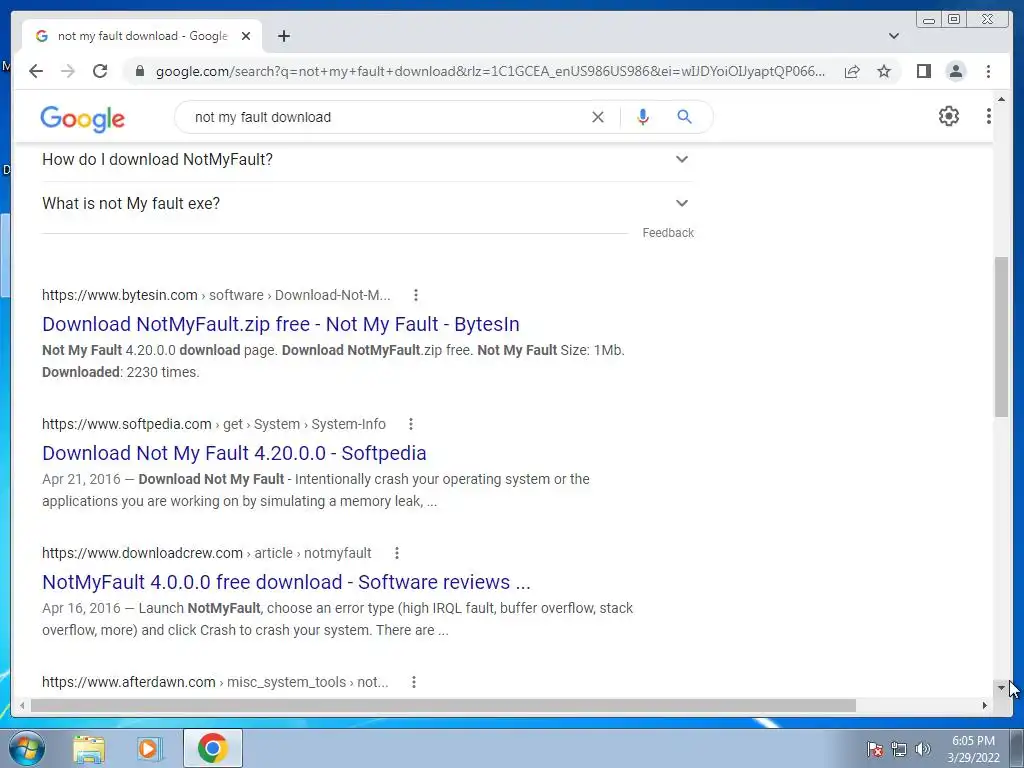Open more options for downloadcrew.com result
1024x768 pixels.
(x=396, y=553)
